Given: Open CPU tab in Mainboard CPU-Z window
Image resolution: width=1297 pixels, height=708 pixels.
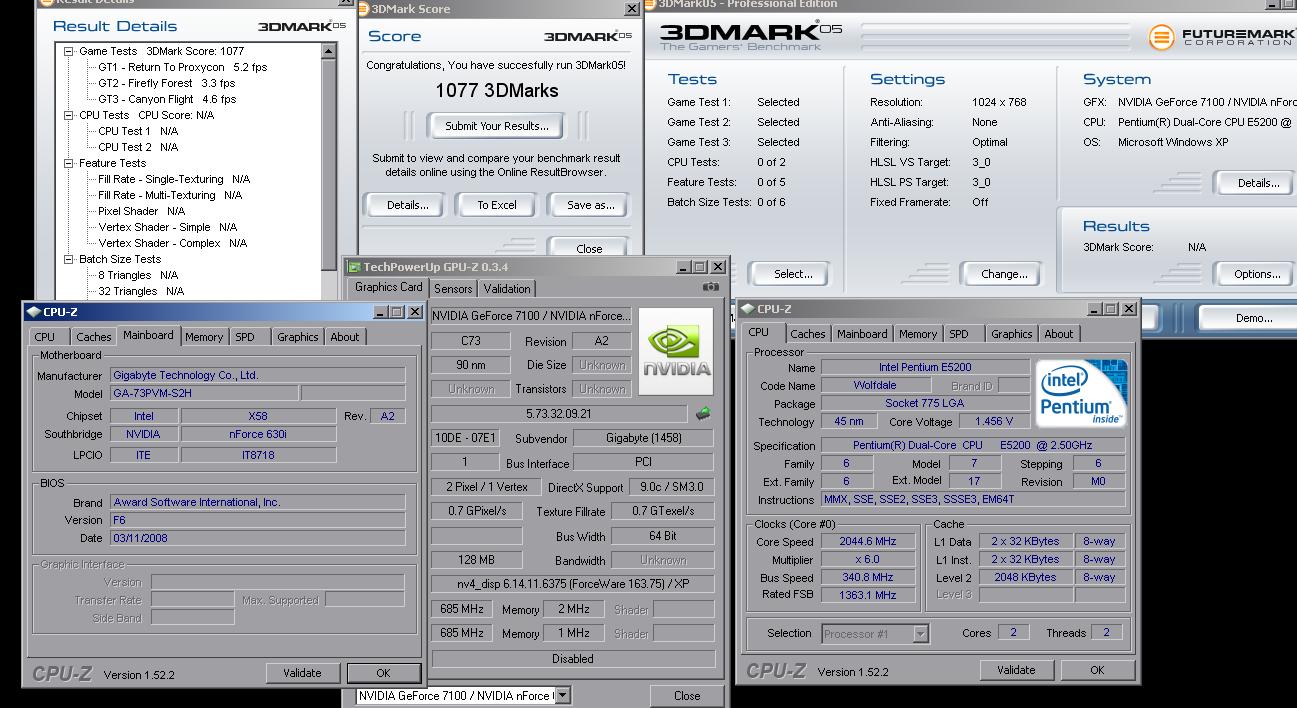Looking at the screenshot, I should click(x=45, y=337).
